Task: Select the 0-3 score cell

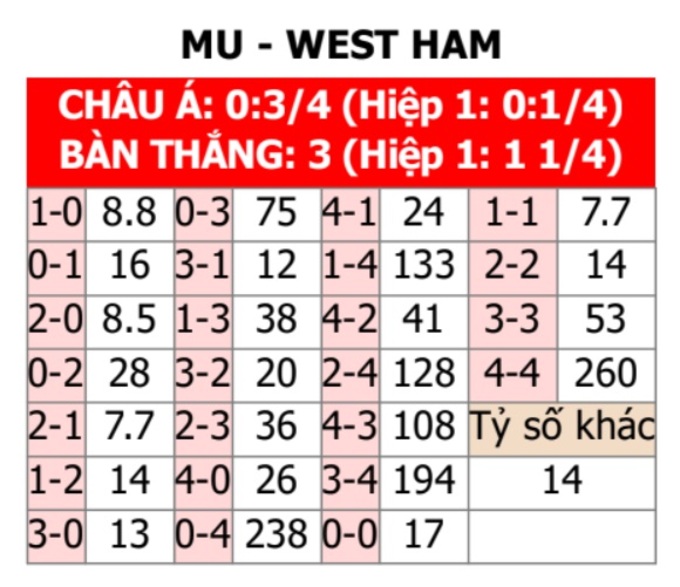Action: point(203,214)
